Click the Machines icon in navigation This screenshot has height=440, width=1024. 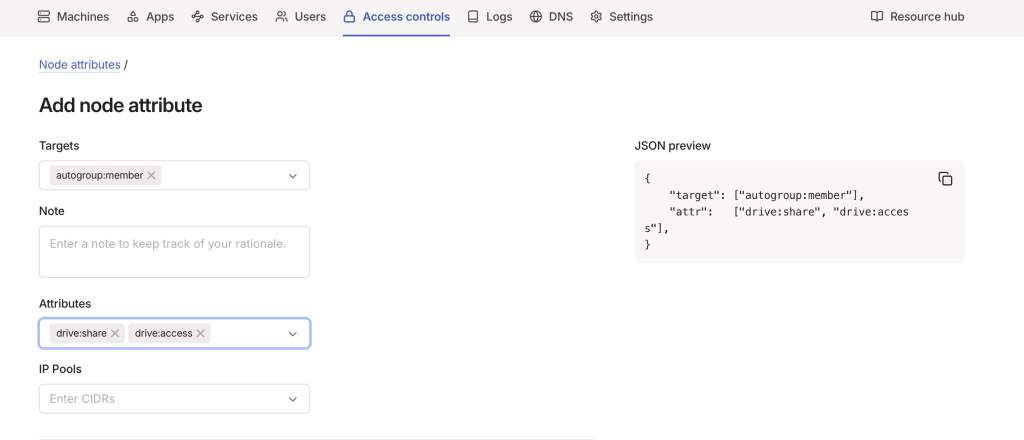click(44, 17)
